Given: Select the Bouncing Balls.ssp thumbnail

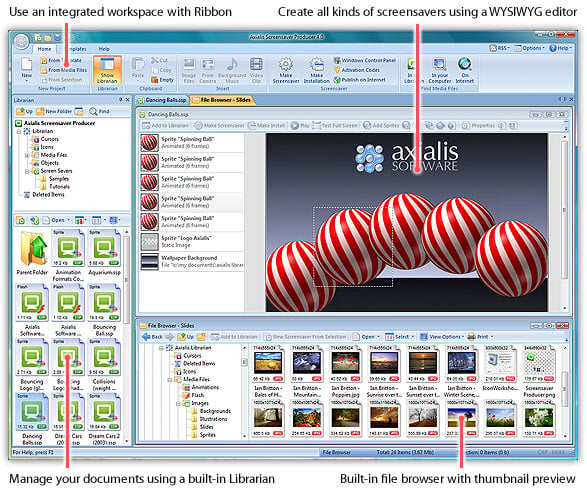Looking at the screenshot, I should [x=104, y=310].
